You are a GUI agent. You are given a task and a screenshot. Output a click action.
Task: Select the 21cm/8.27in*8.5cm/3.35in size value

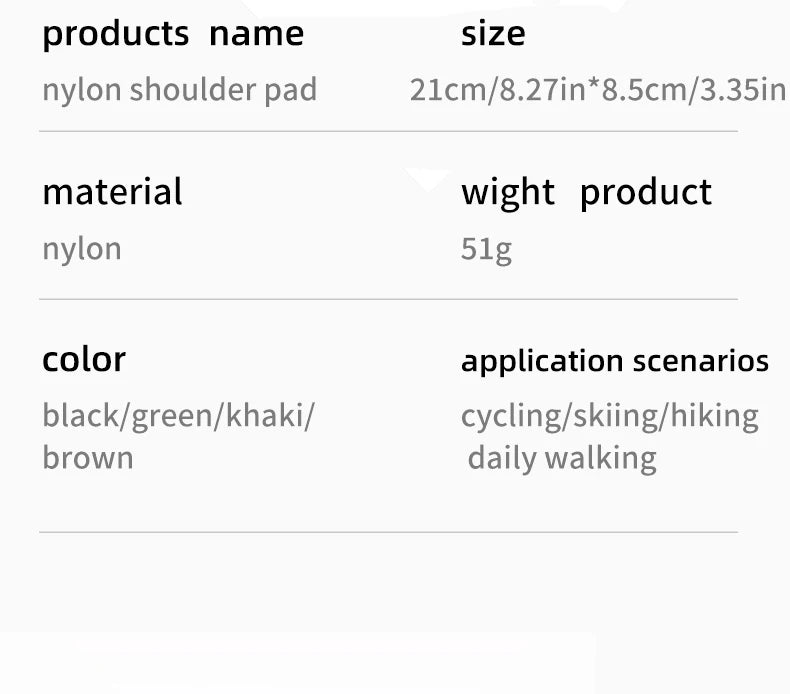(x=597, y=90)
